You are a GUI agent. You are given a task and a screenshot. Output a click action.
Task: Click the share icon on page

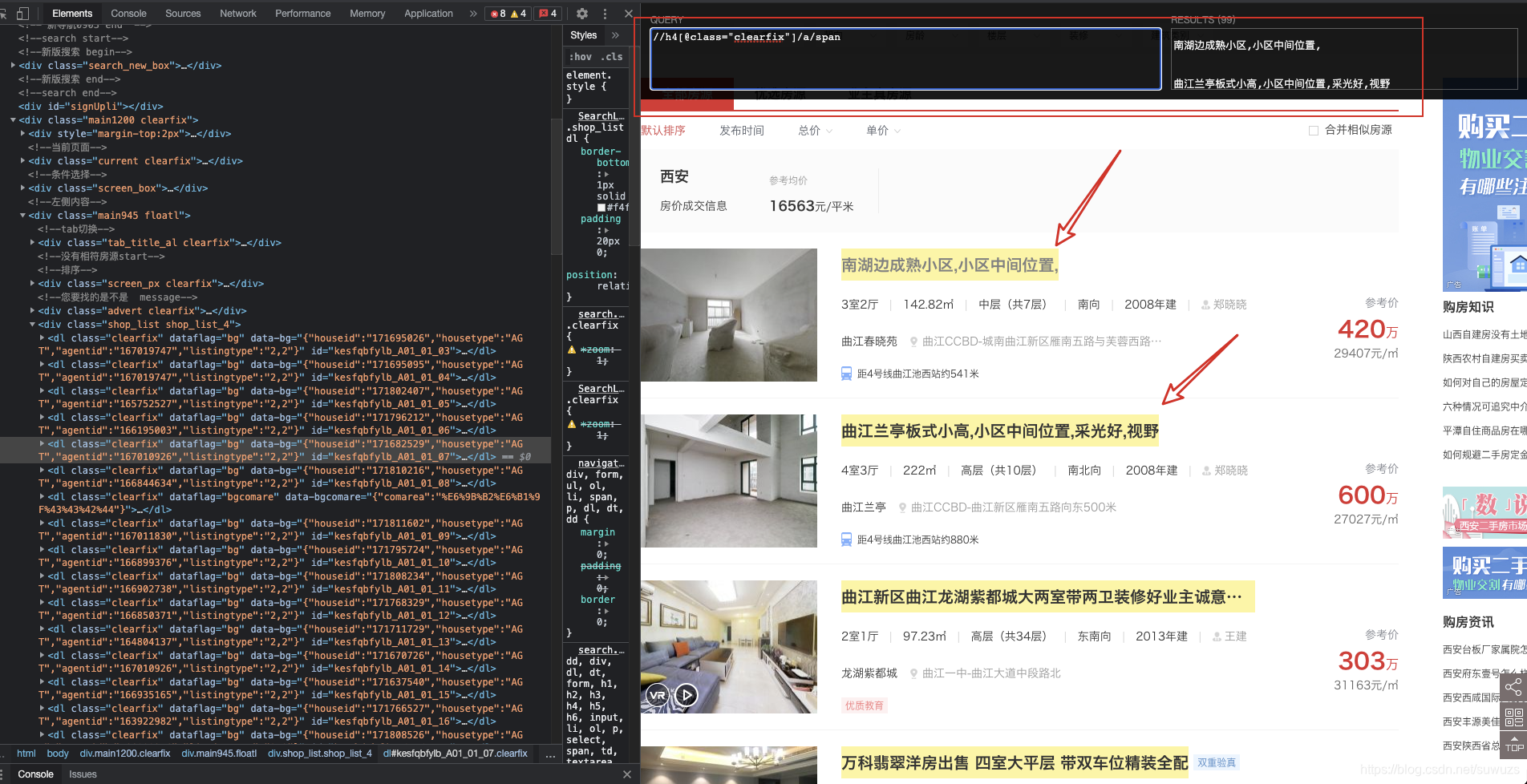click(x=1513, y=687)
